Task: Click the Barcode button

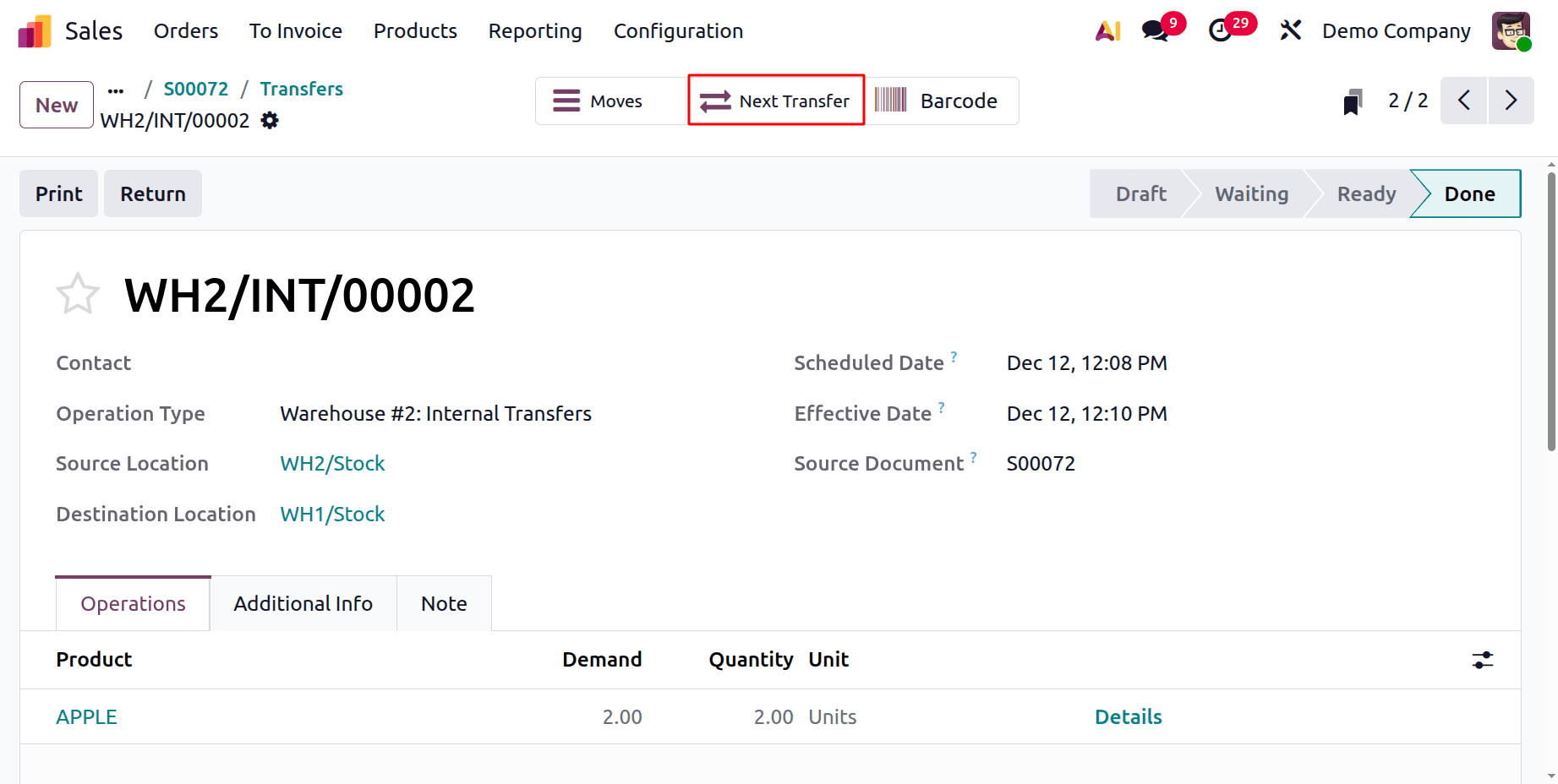Action: coord(940,101)
